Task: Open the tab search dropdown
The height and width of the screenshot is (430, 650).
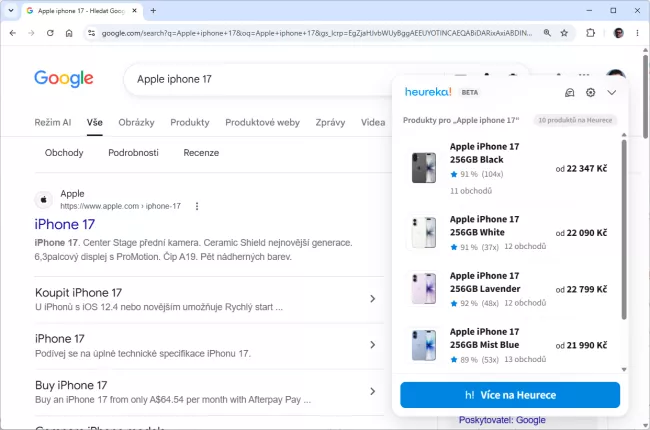Action: [11, 11]
